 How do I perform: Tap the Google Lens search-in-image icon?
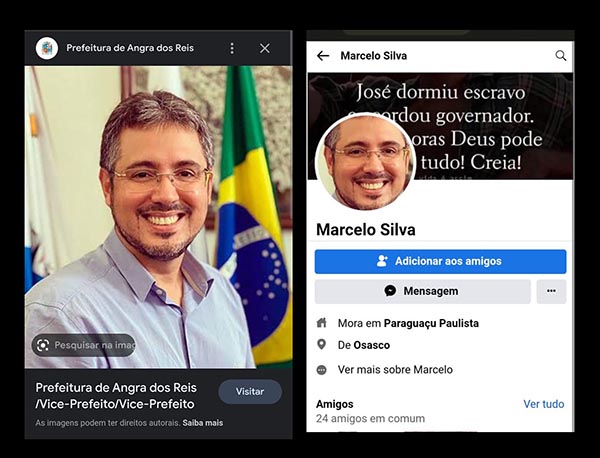[x=42, y=345]
